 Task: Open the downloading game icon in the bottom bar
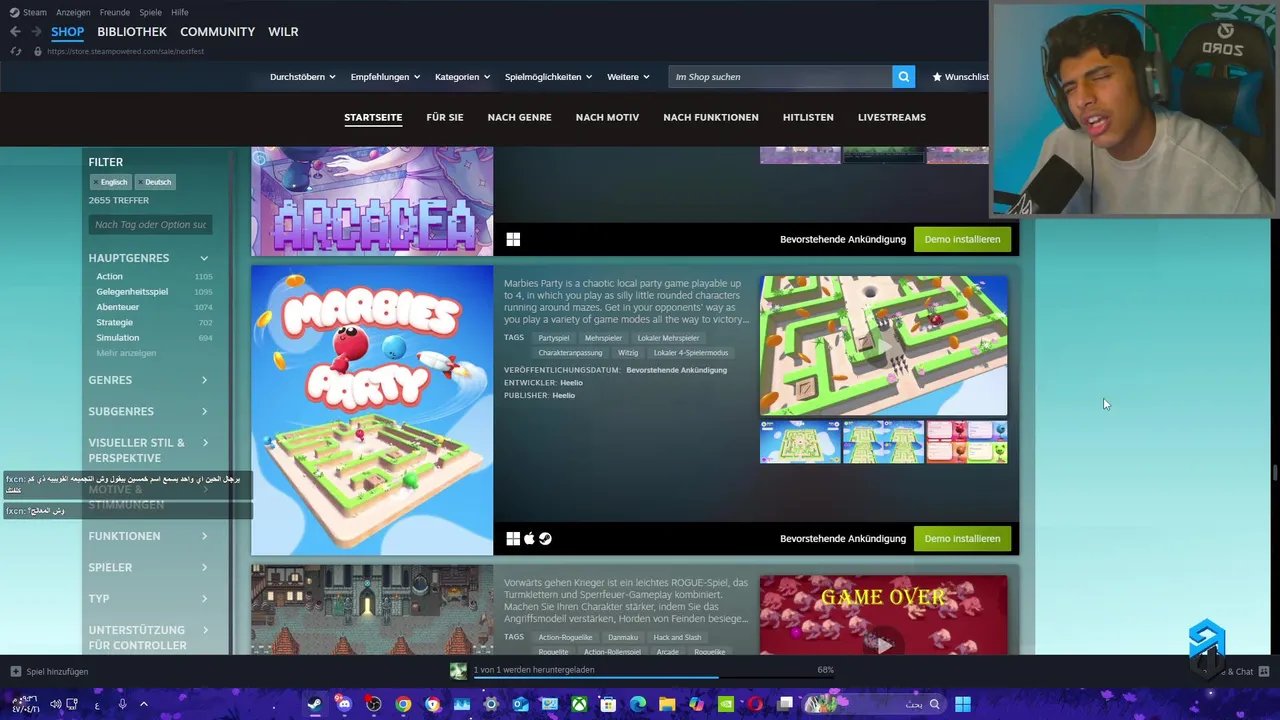coord(458,671)
